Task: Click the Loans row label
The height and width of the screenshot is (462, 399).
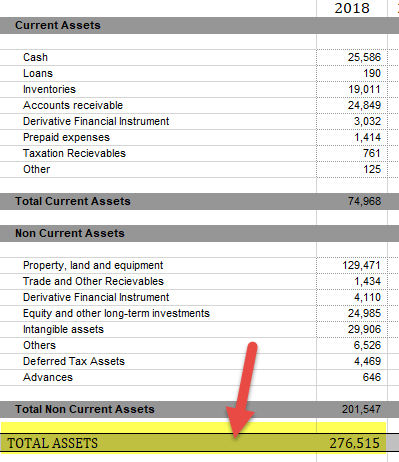Action: (x=38, y=73)
